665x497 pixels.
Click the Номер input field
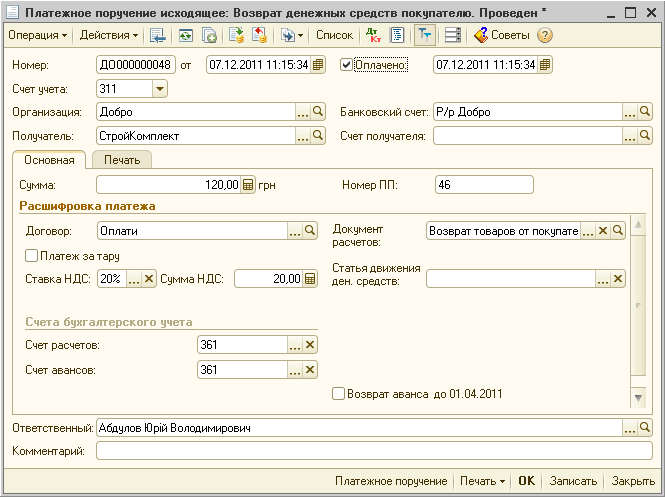point(136,65)
